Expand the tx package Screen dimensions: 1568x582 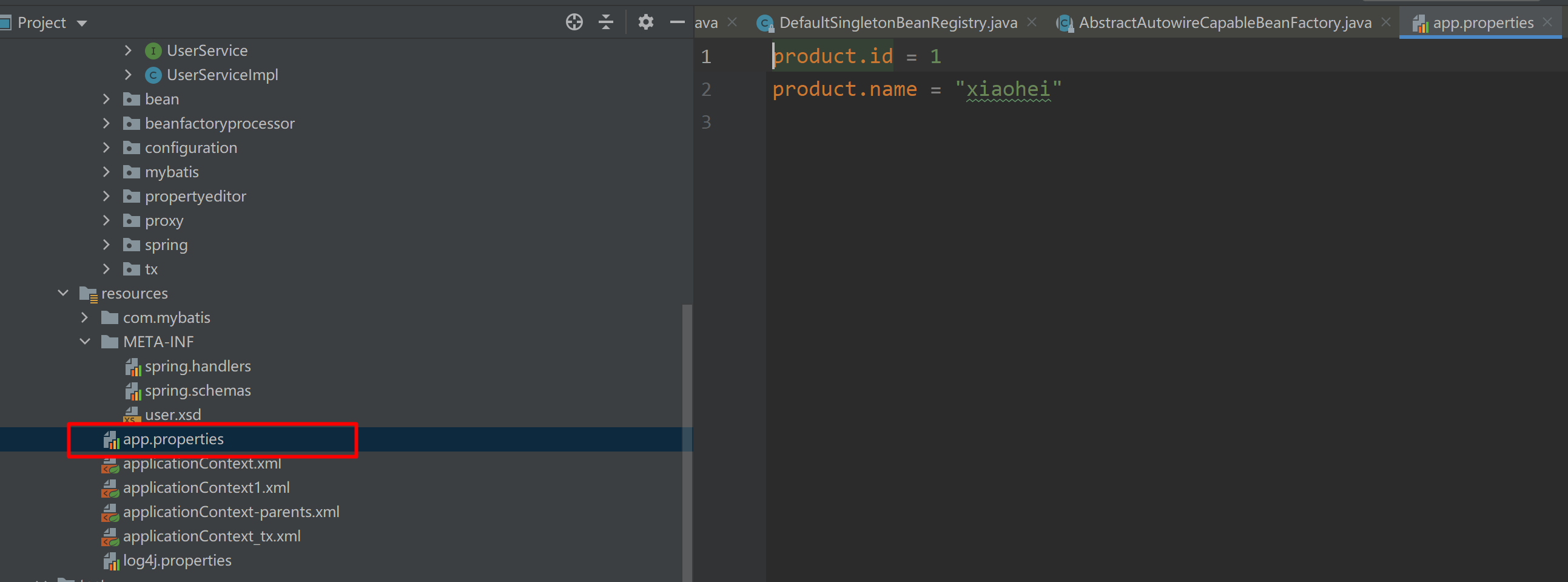point(106,269)
